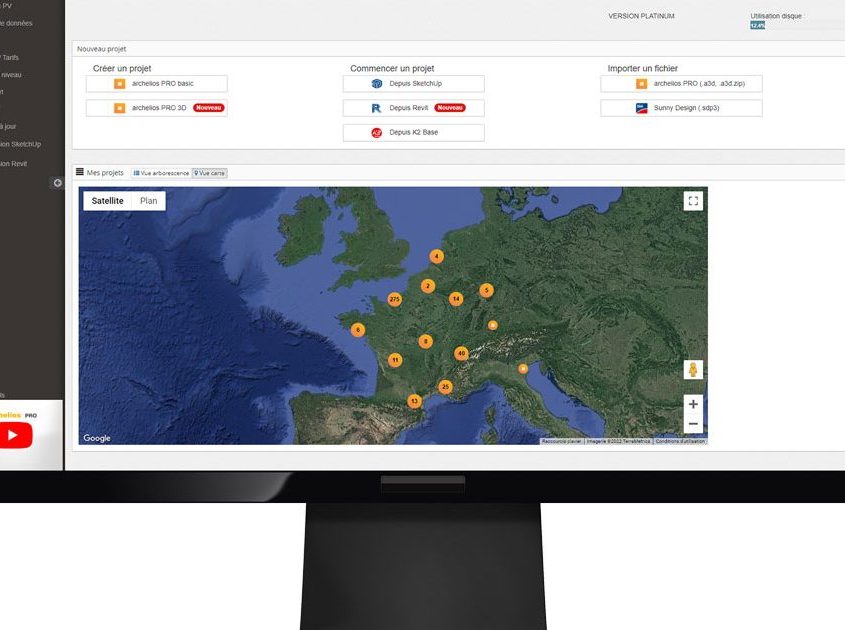Open the données sidebar entry
845x630 pixels.
coord(16,23)
